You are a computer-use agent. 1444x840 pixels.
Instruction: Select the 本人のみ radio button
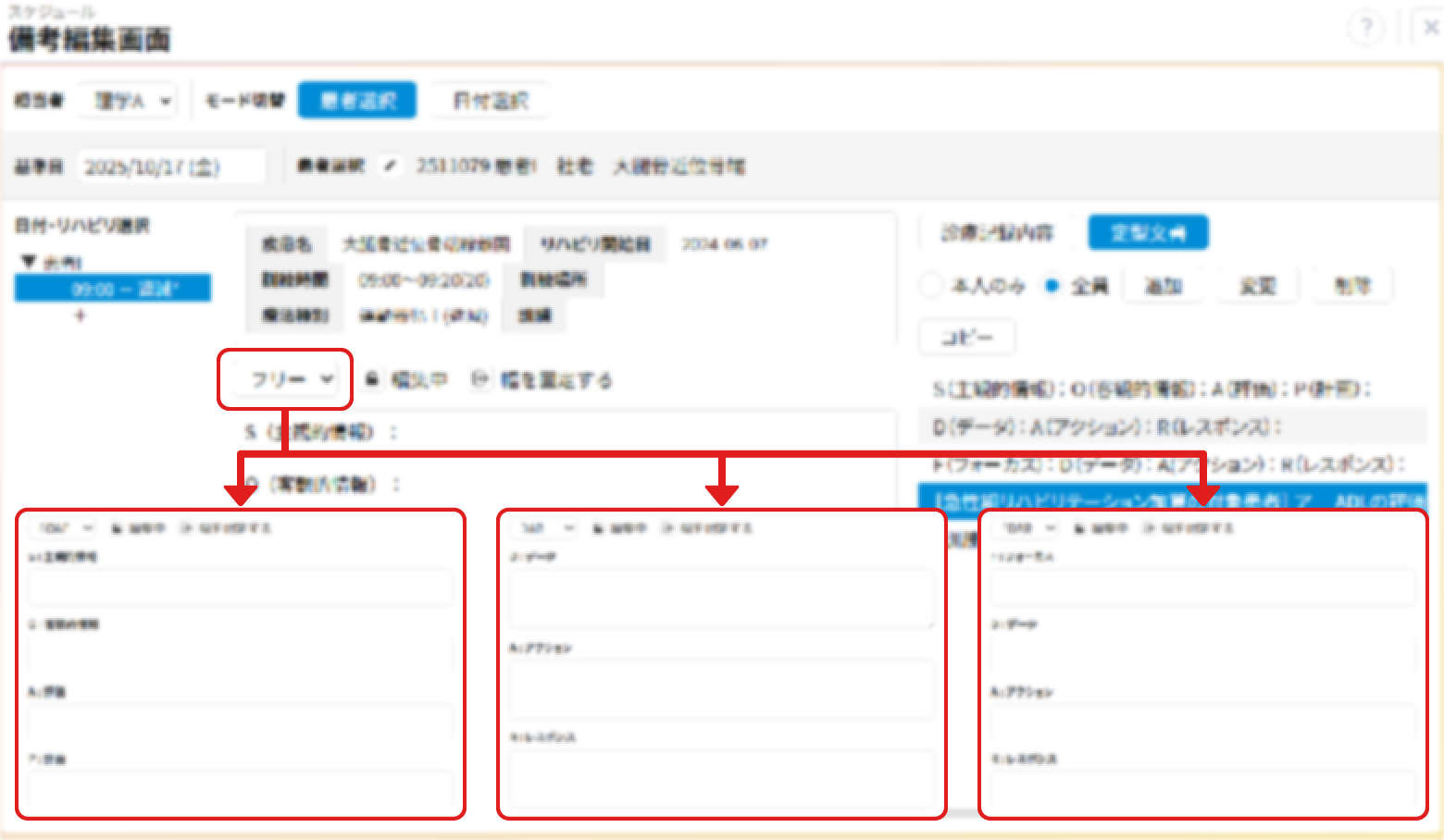[931, 286]
